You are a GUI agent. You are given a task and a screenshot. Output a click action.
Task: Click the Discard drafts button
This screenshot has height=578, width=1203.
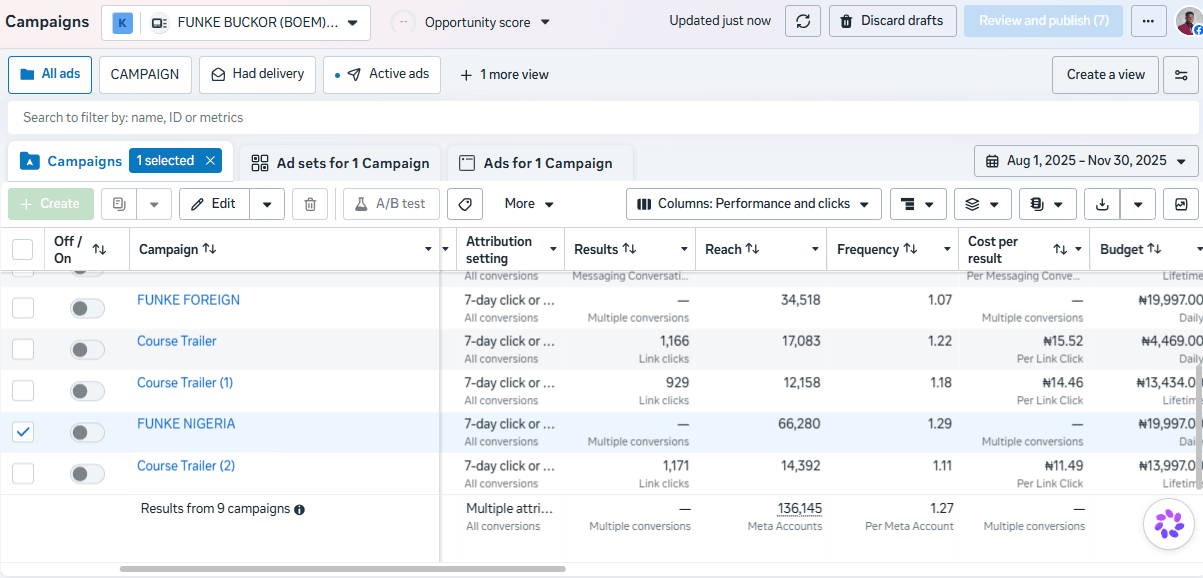(892, 21)
